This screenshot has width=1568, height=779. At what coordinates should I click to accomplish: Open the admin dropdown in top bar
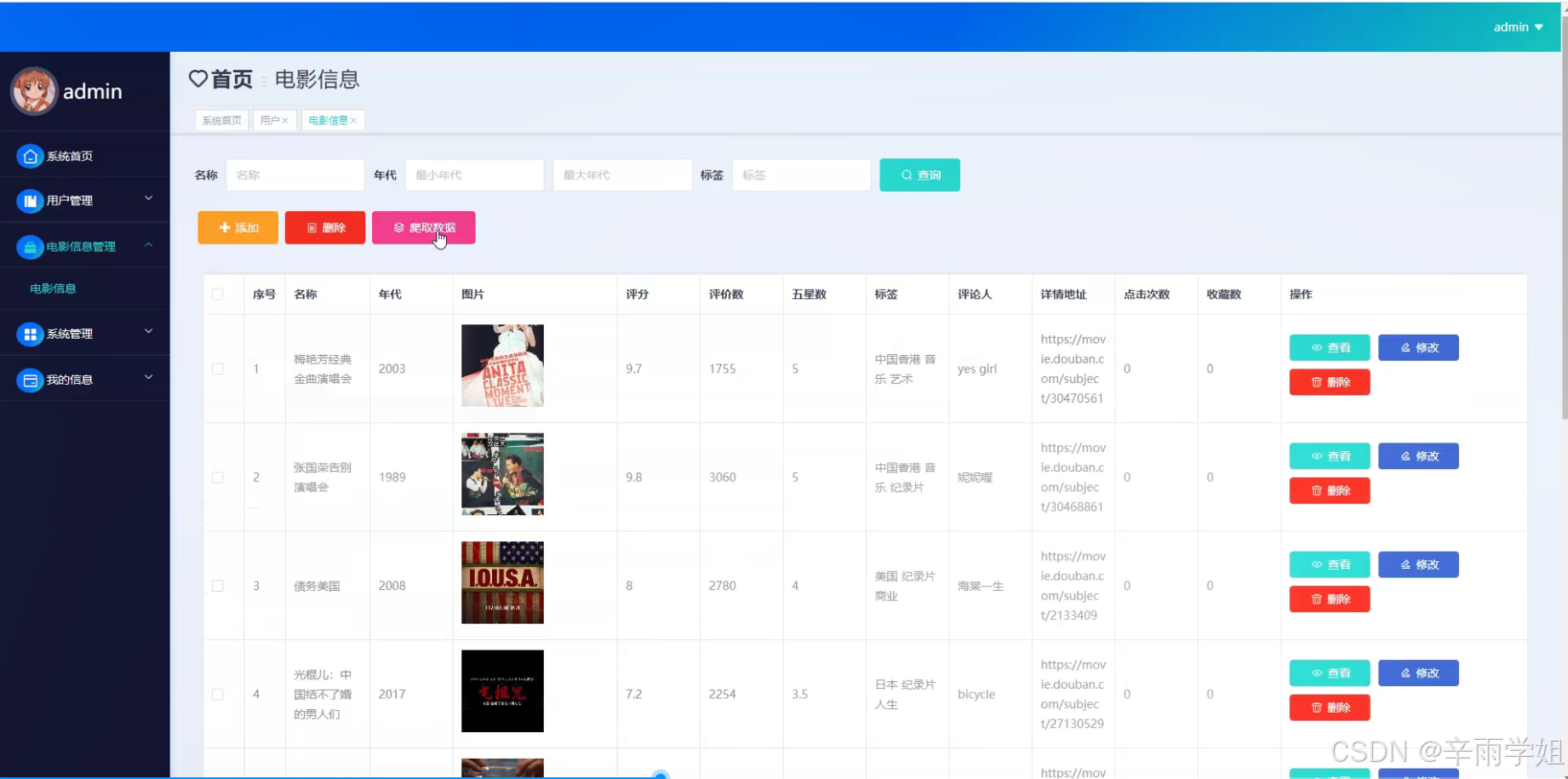1519,27
